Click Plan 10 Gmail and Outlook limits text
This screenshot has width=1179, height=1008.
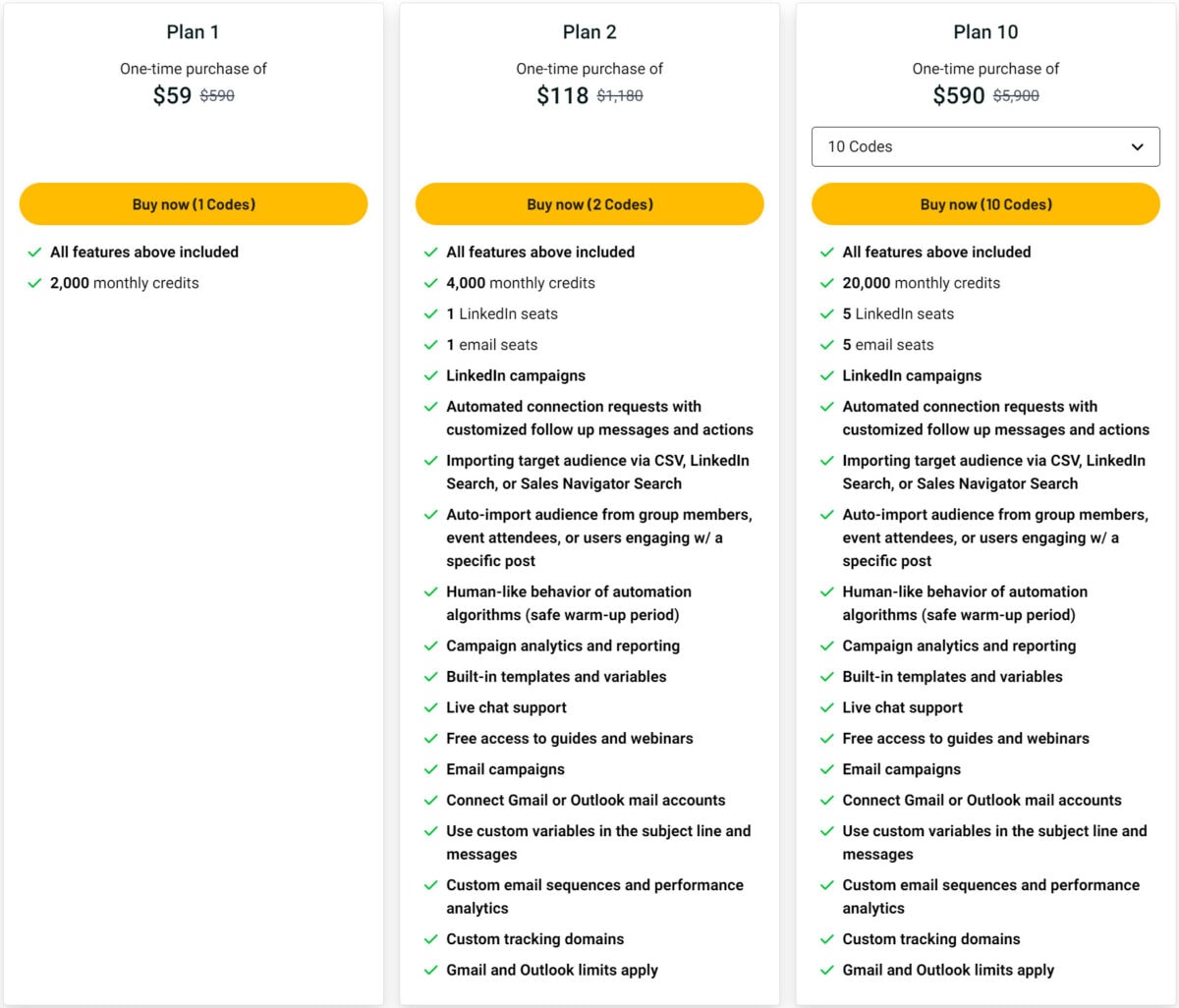click(947, 970)
